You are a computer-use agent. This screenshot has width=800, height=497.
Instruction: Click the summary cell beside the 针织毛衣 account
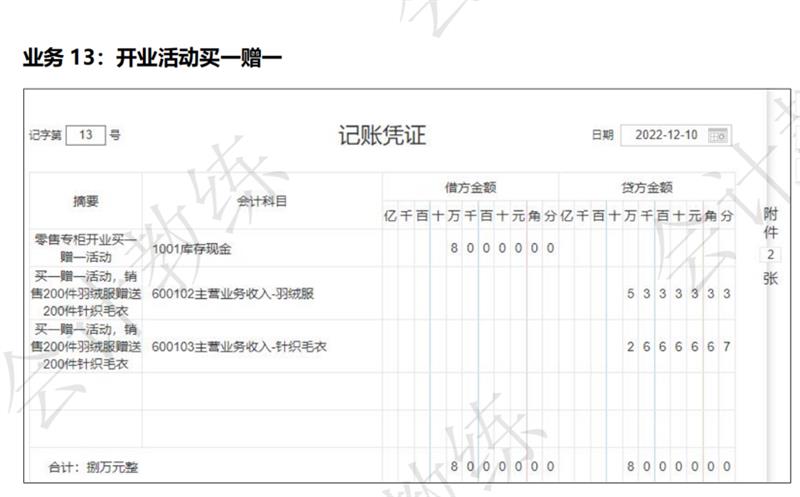coord(86,347)
